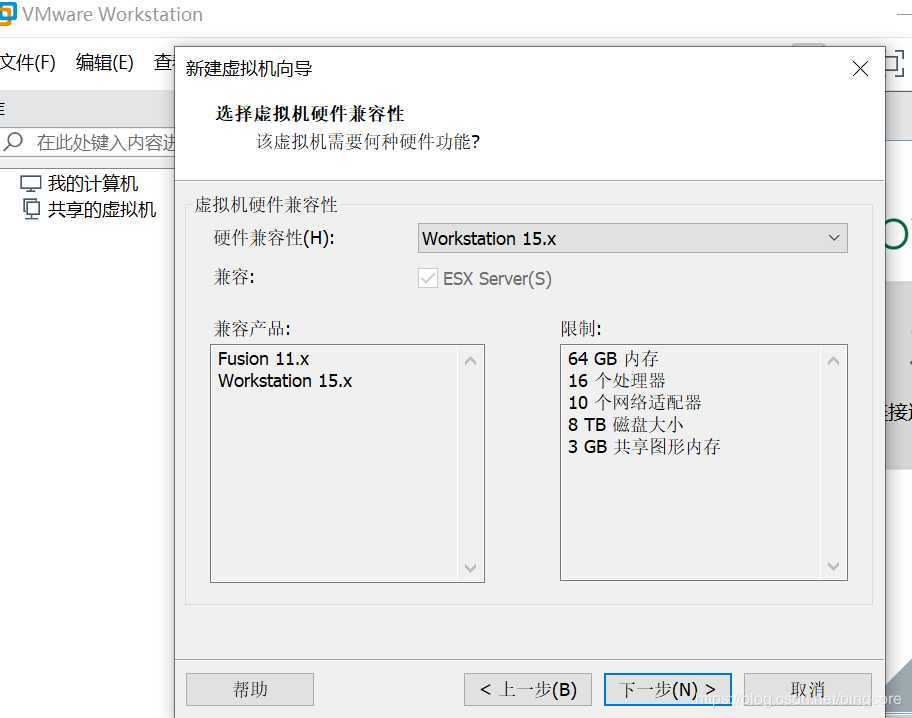Select Workstation 15.x in compatible products list

pos(285,381)
